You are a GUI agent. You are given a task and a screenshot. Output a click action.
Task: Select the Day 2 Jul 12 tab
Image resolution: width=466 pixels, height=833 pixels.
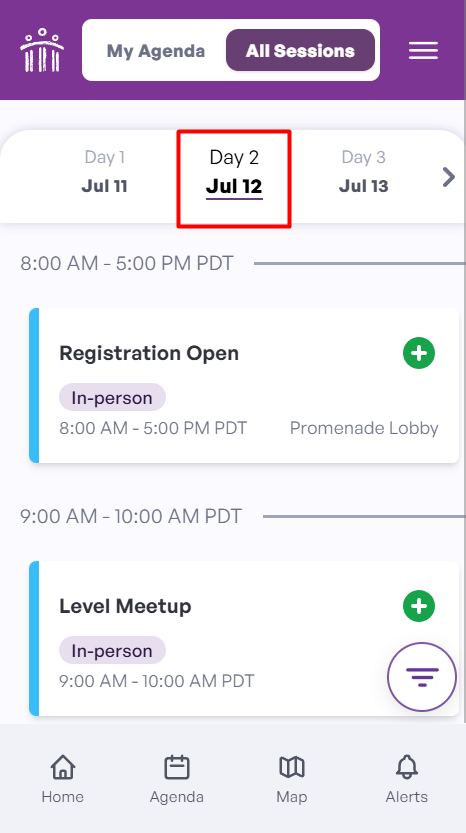tap(234, 172)
